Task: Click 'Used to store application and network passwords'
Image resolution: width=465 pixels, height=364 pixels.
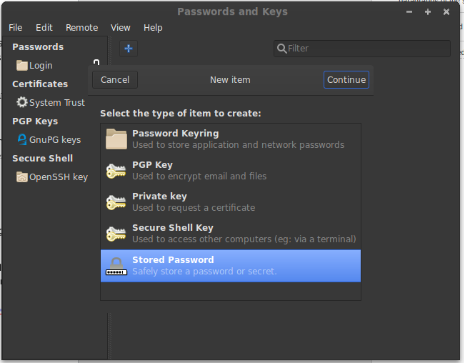Action: (x=238, y=145)
